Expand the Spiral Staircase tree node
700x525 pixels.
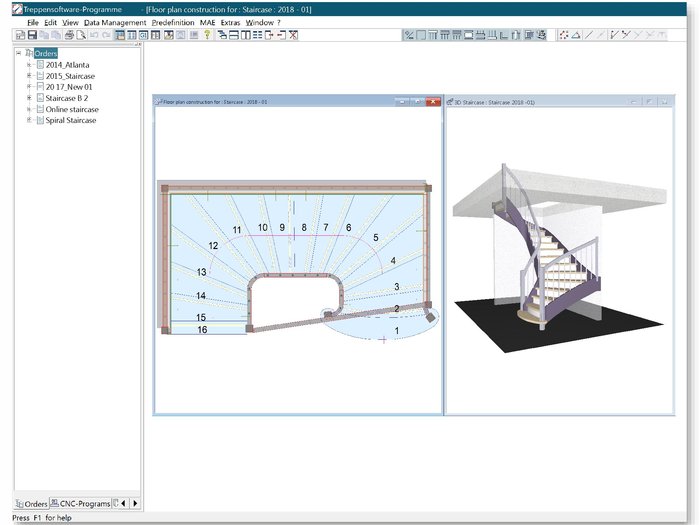(29, 120)
